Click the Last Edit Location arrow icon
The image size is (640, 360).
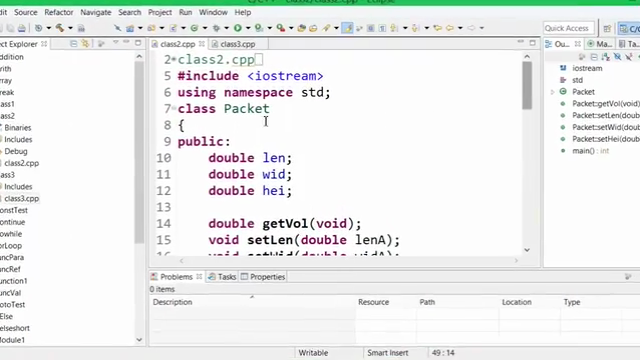[438, 28]
